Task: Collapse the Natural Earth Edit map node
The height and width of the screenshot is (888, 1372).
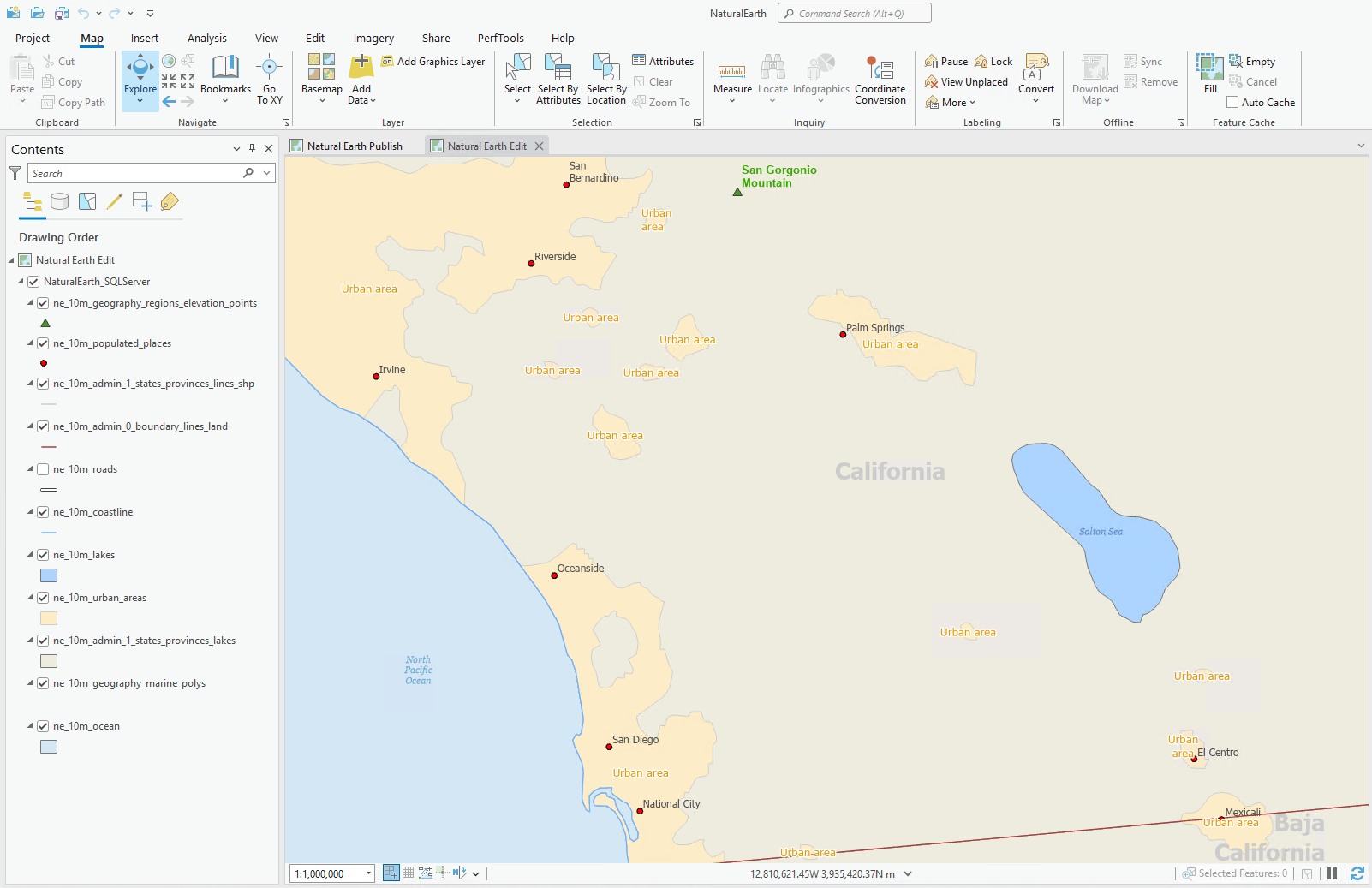Action: [11, 260]
